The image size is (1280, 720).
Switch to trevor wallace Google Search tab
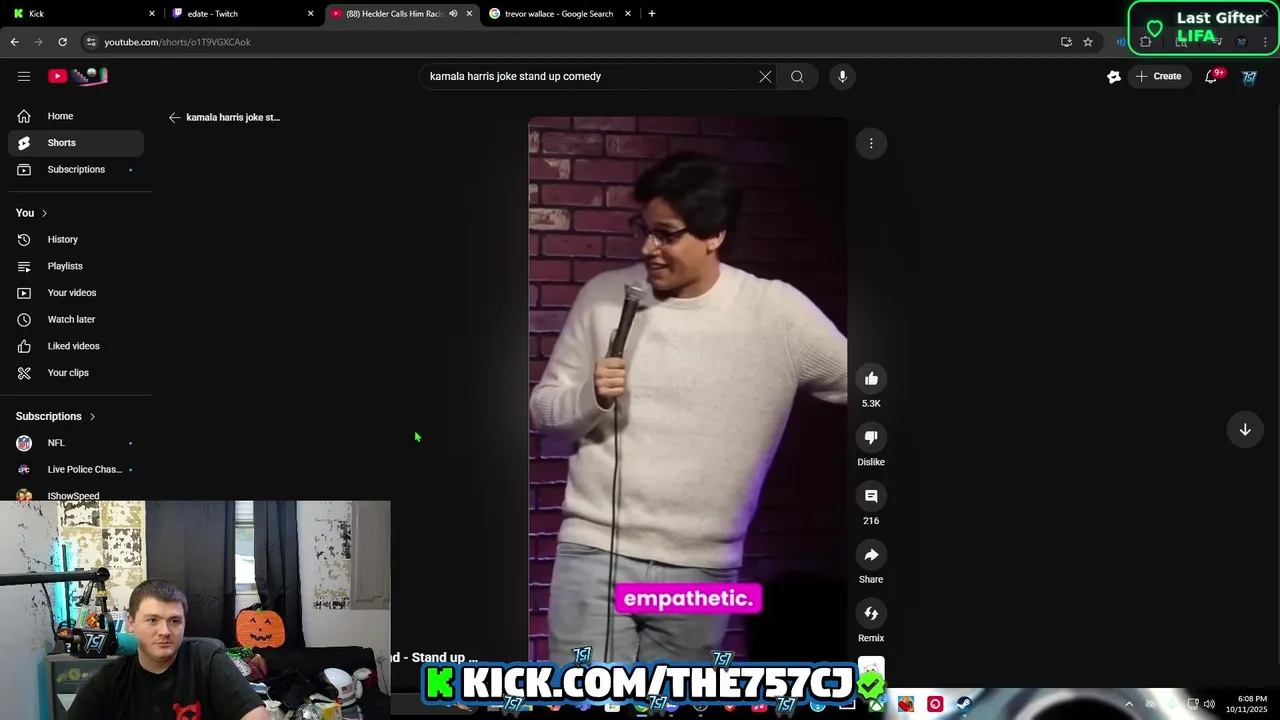pos(560,14)
